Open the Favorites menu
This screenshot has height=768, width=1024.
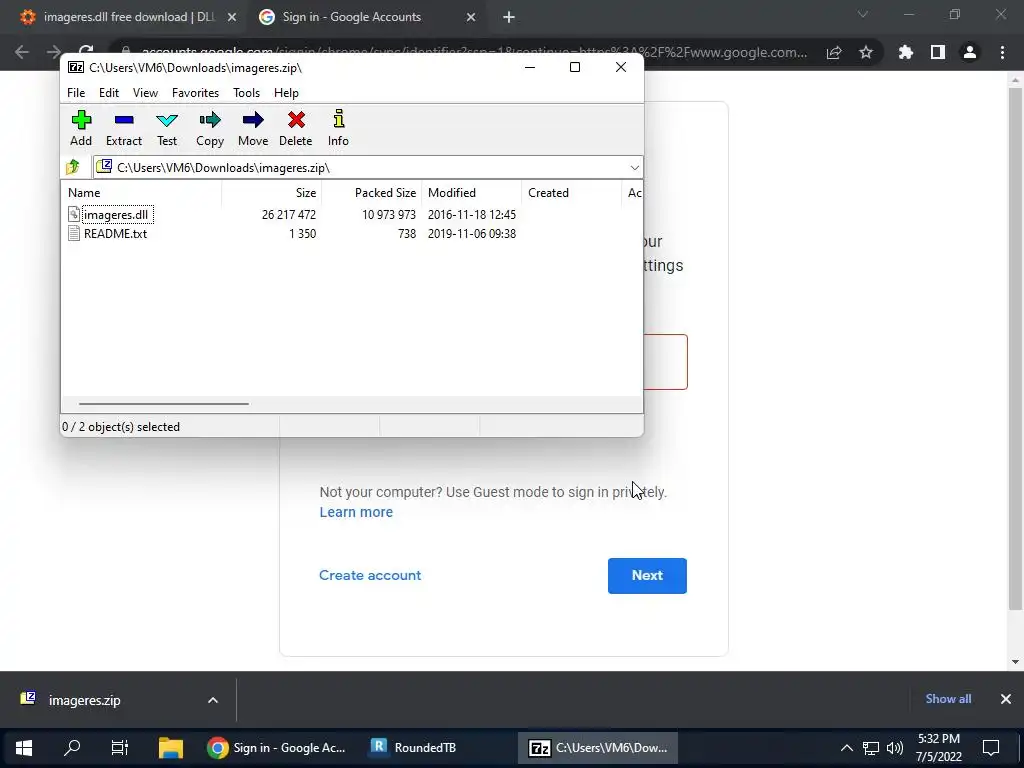[195, 93]
